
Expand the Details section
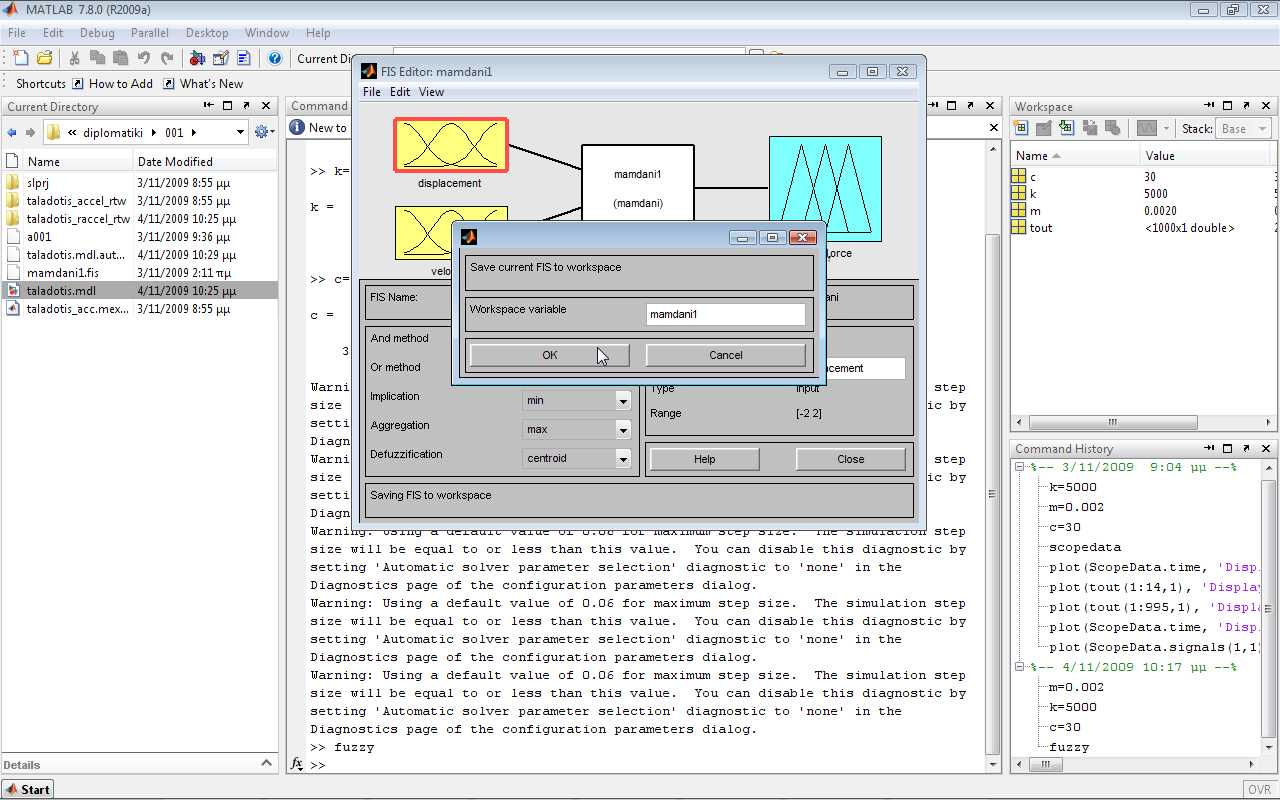[266, 764]
